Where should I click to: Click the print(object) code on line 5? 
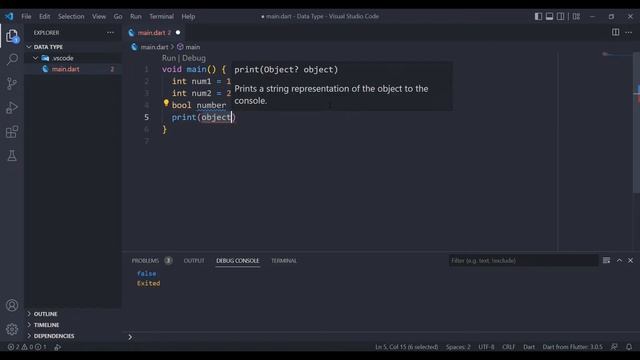(x=204, y=118)
